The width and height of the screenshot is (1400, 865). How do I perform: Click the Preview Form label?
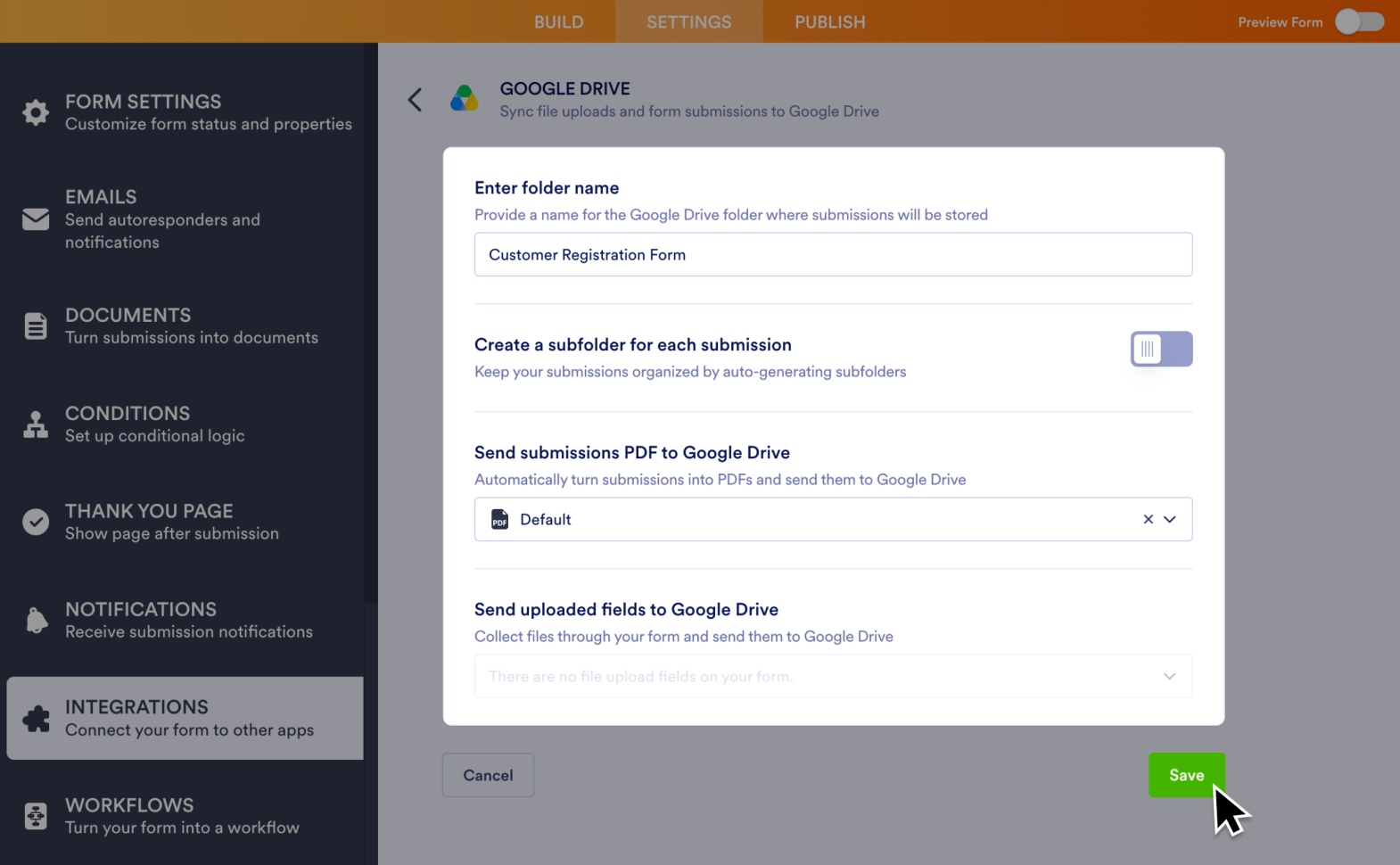coord(1280,22)
